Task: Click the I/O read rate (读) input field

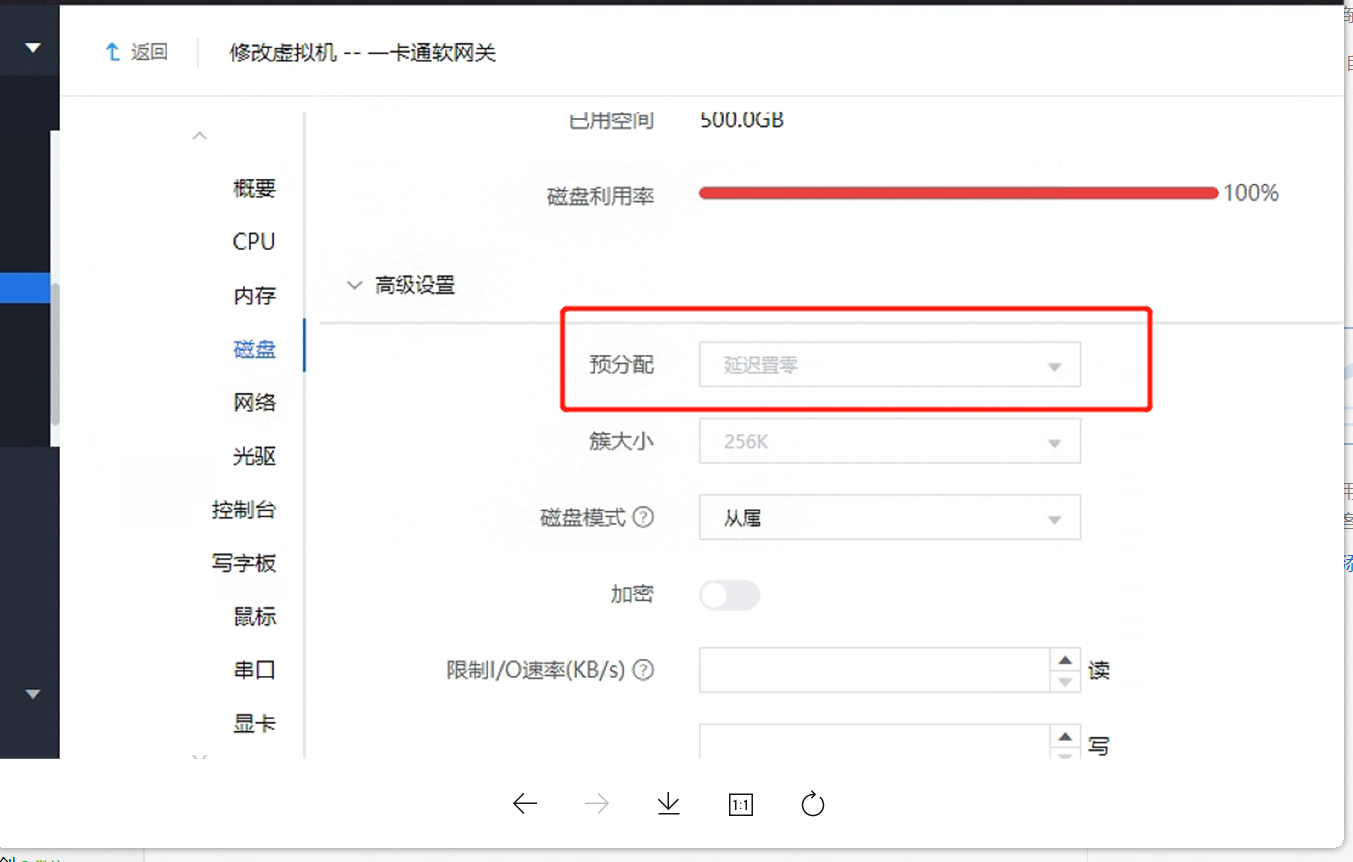Action: pos(875,670)
